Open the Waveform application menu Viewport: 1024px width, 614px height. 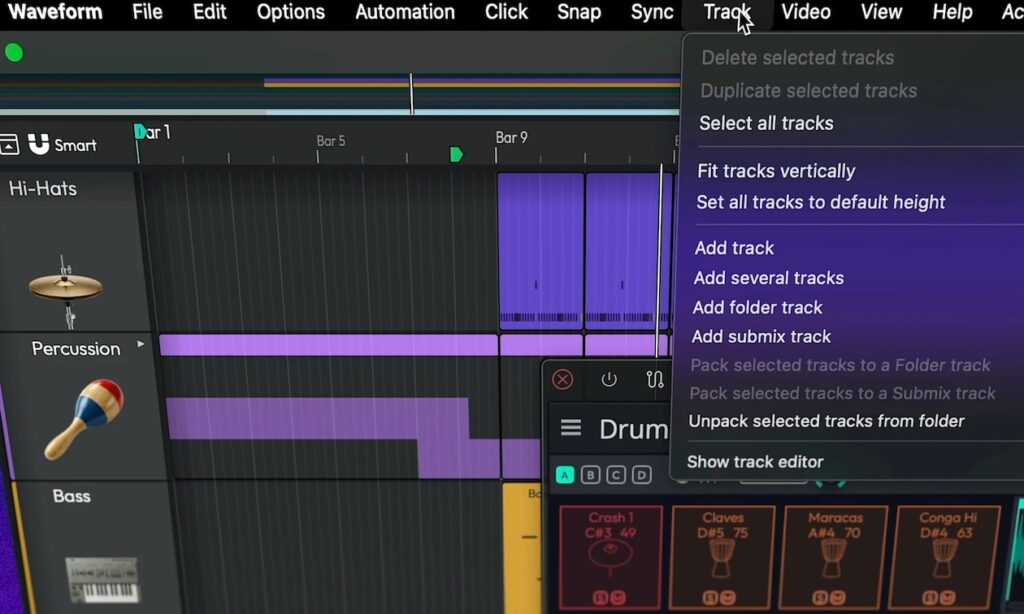click(55, 12)
